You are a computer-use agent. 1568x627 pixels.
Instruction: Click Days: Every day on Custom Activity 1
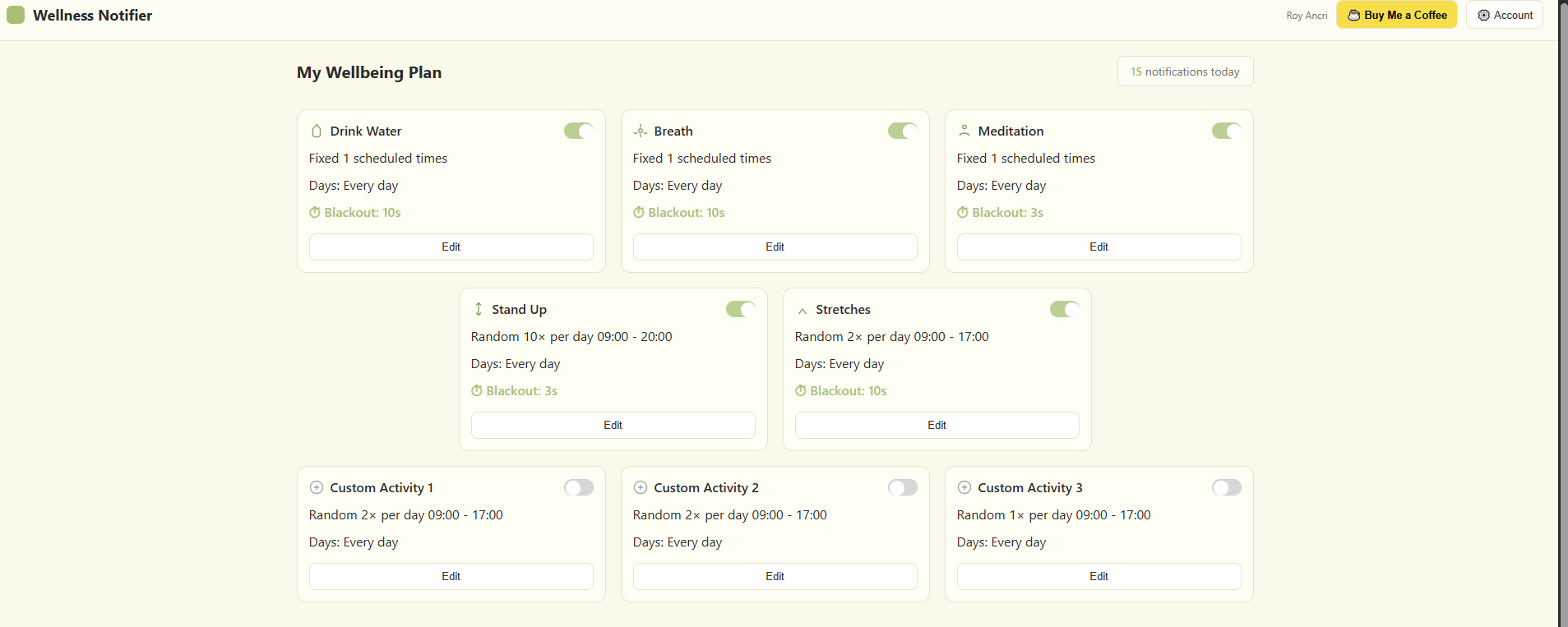[354, 542]
